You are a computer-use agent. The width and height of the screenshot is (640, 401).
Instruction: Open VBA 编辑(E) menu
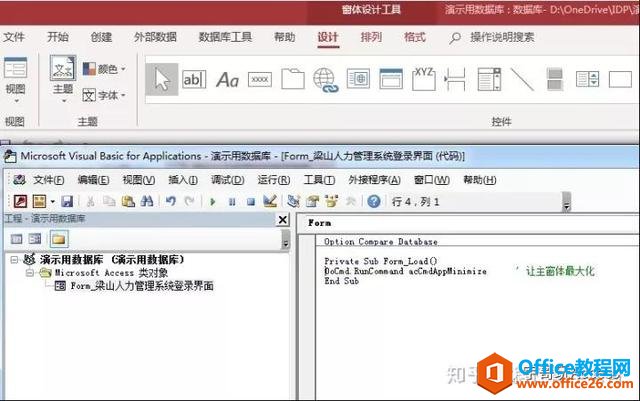click(x=93, y=180)
